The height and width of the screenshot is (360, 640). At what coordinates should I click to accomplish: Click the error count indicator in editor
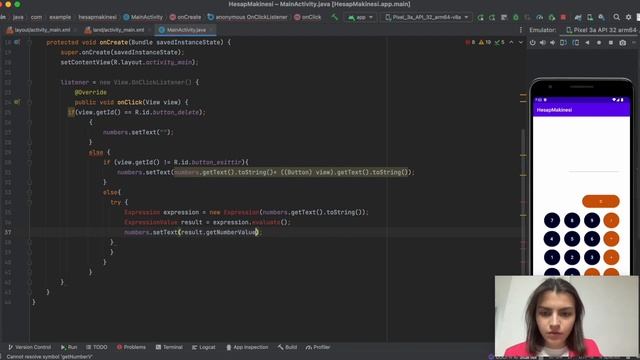(x=470, y=42)
